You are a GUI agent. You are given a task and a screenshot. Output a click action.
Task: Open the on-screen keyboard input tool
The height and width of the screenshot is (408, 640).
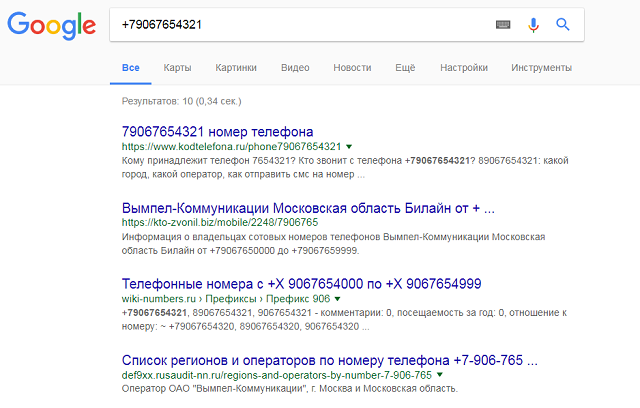pyautogui.click(x=503, y=25)
